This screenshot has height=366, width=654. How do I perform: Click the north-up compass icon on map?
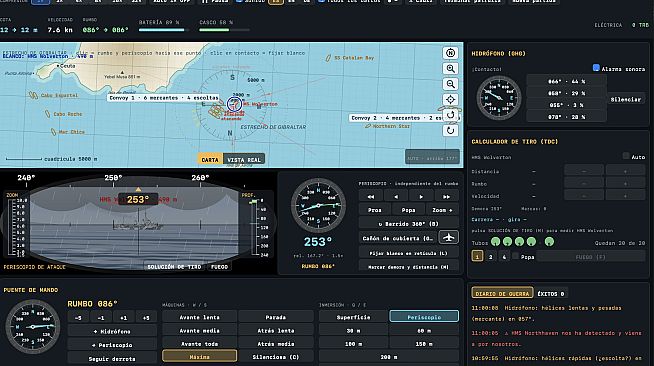pyautogui.click(x=450, y=53)
